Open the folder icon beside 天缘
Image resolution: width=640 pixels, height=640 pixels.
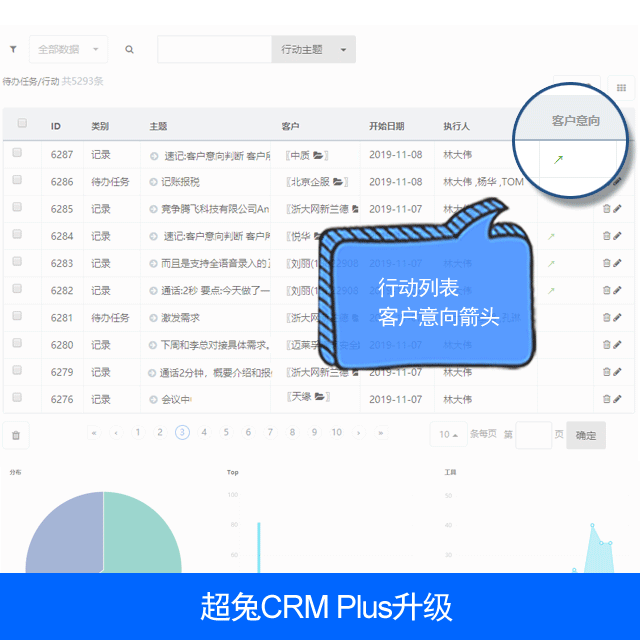320,396
